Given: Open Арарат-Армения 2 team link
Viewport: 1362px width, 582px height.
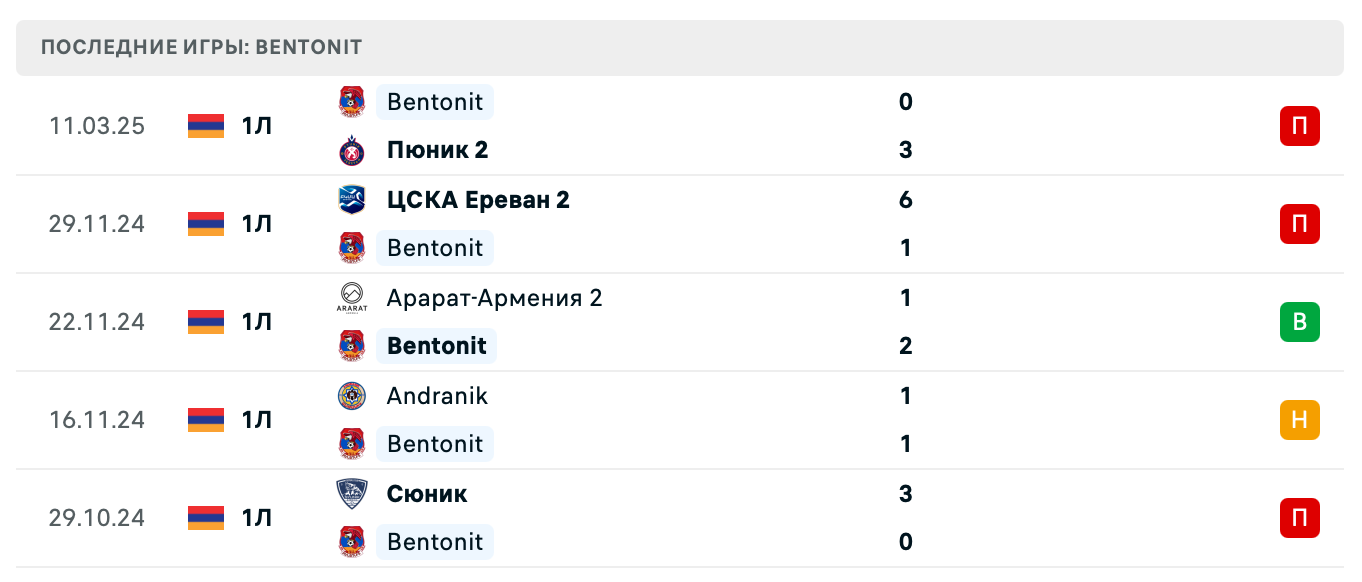Looking at the screenshot, I should [x=494, y=298].
